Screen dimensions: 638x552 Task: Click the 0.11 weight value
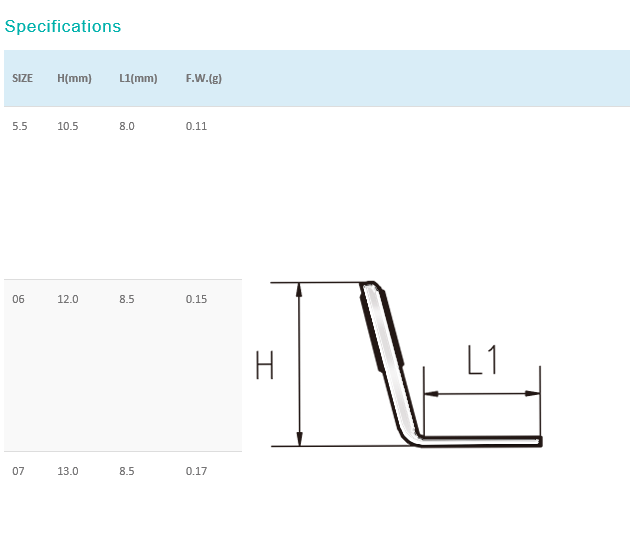tap(196, 126)
